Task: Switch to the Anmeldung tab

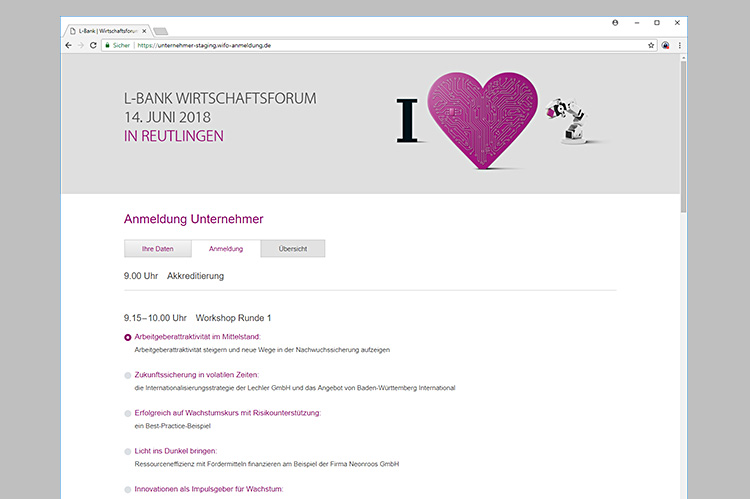Action: pyautogui.click(x=226, y=249)
